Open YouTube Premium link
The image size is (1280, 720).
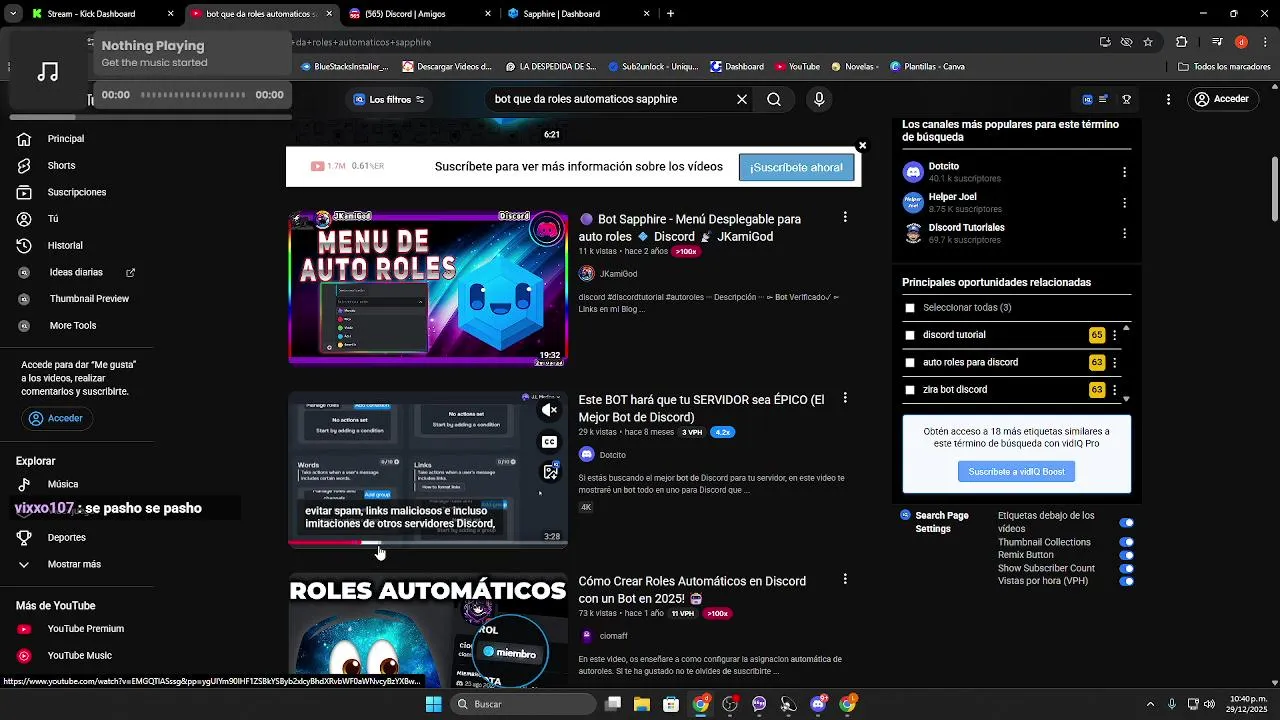click(x=85, y=629)
